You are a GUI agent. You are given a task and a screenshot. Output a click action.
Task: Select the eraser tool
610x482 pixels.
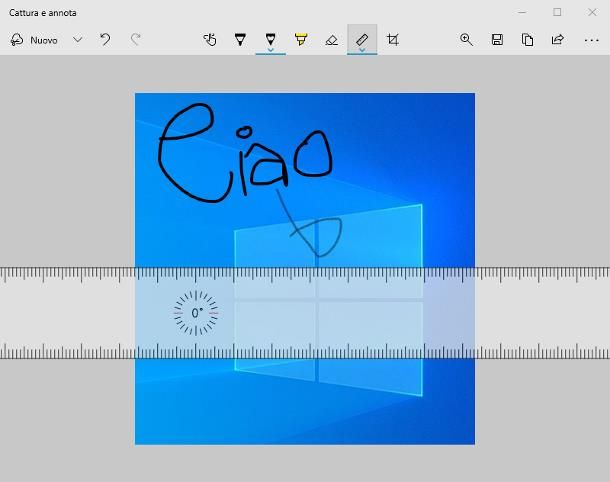[331, 40]
